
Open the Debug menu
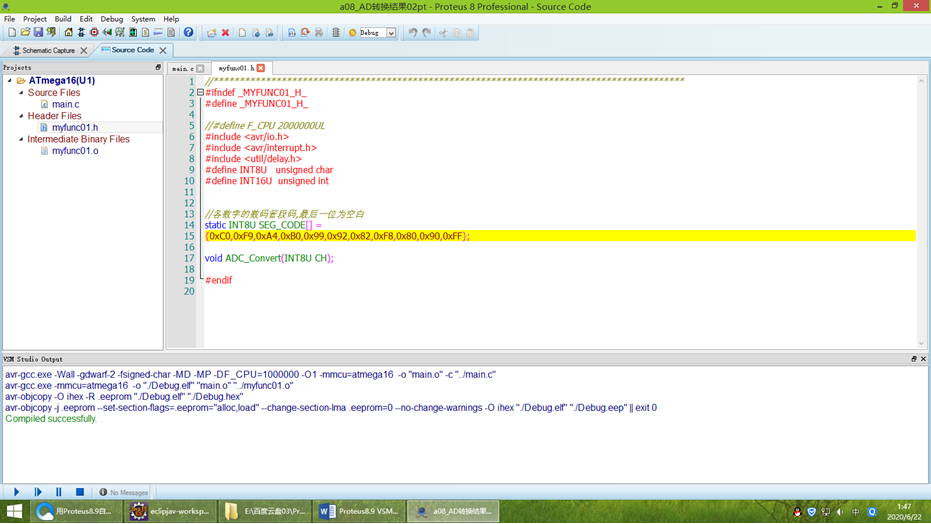[x=112, y=19]
